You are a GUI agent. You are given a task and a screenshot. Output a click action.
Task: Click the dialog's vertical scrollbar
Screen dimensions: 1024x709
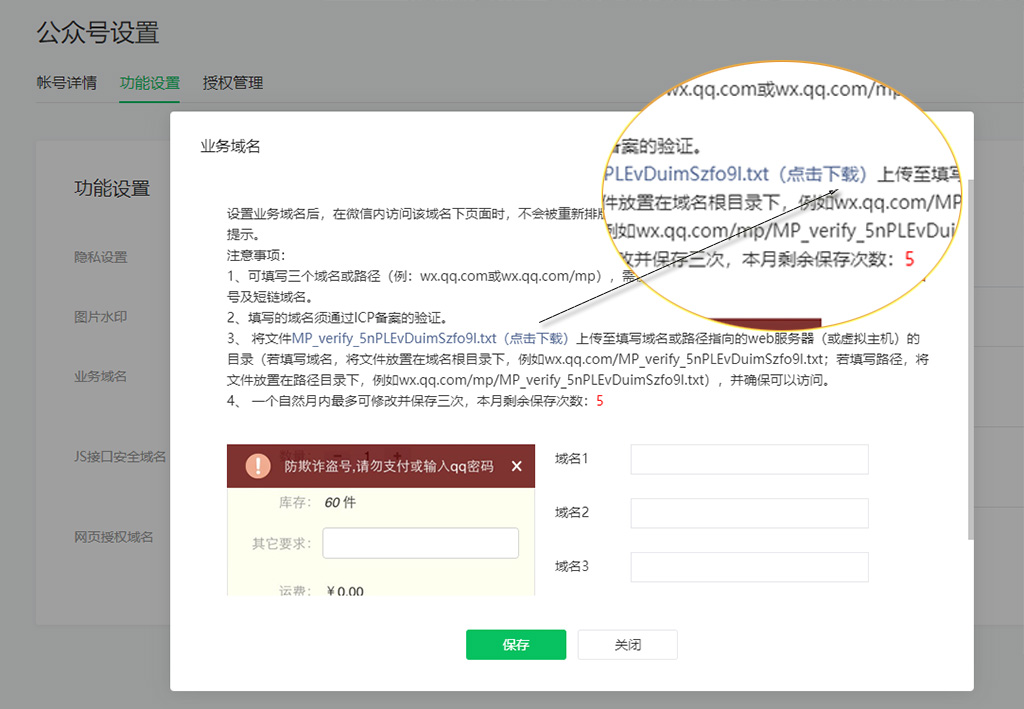pyautogui.click(x=970, y=359)
